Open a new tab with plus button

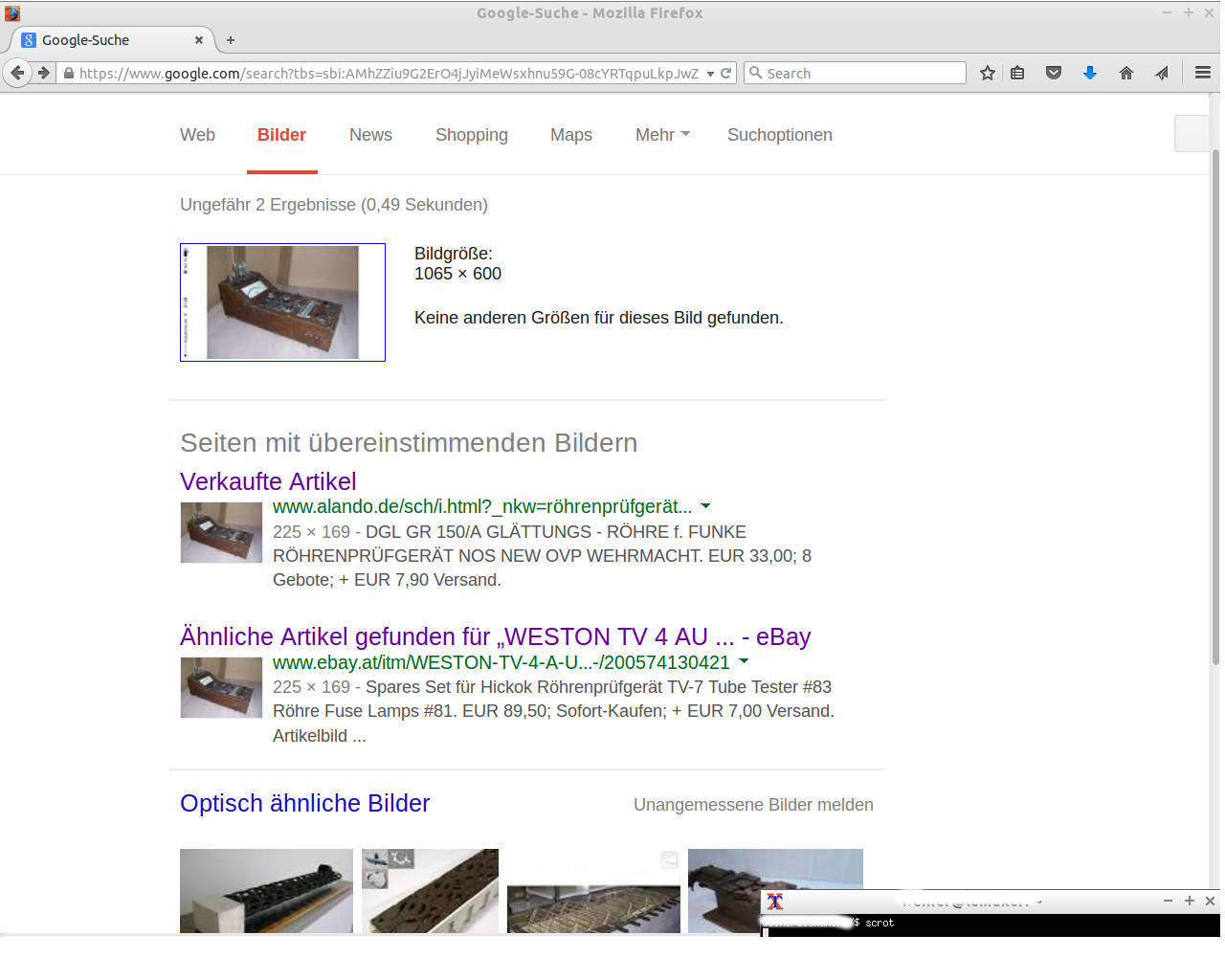(231, 40)
